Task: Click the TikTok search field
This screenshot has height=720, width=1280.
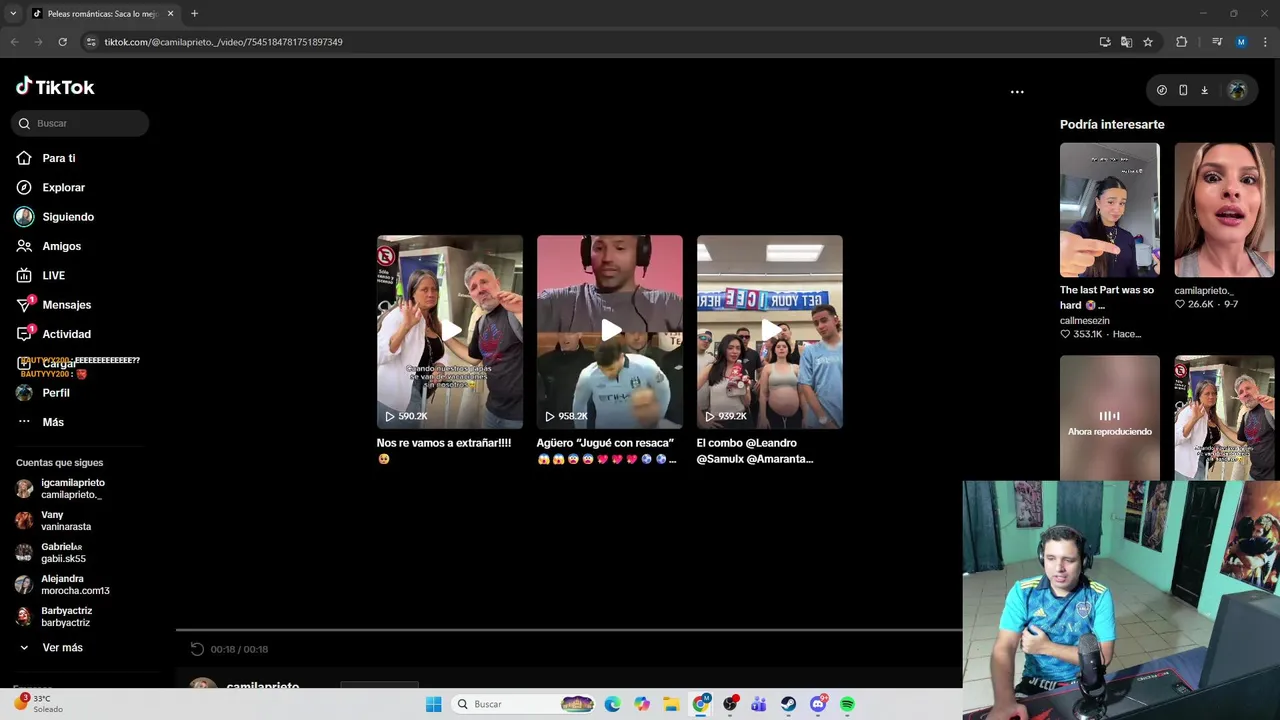Action: coord(80,123)
